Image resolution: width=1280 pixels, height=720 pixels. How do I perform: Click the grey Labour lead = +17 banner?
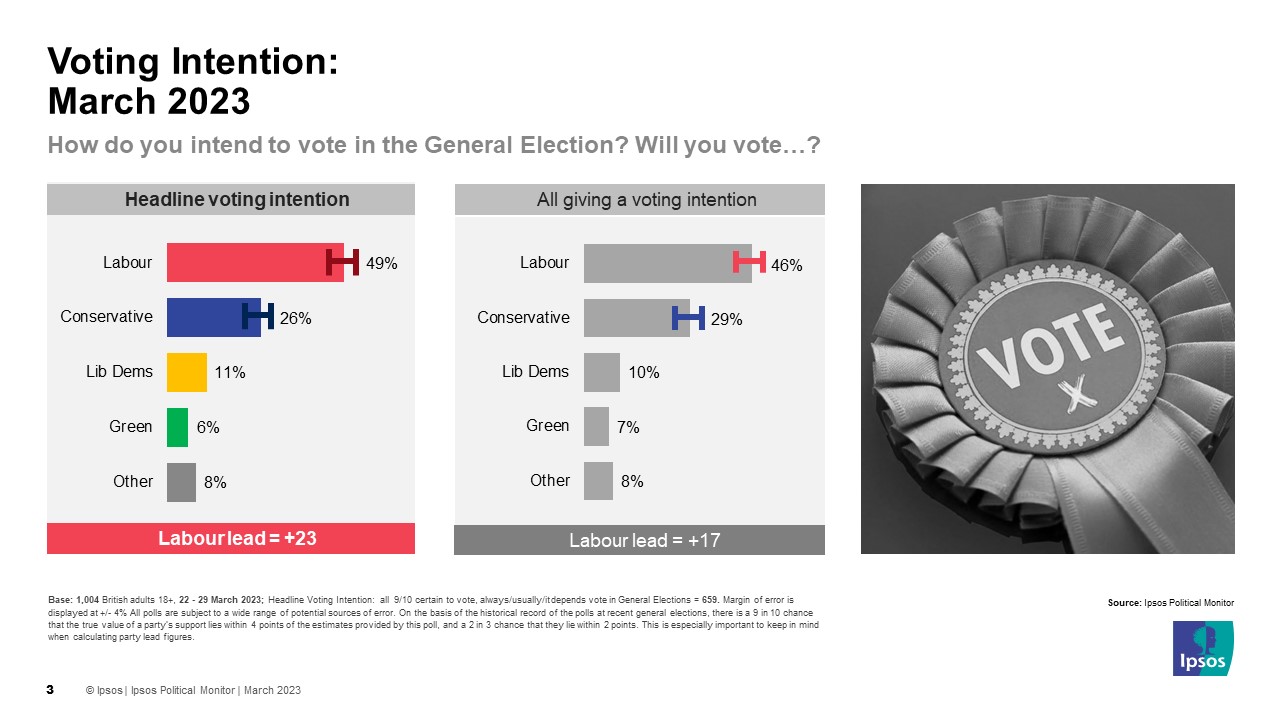640,540
